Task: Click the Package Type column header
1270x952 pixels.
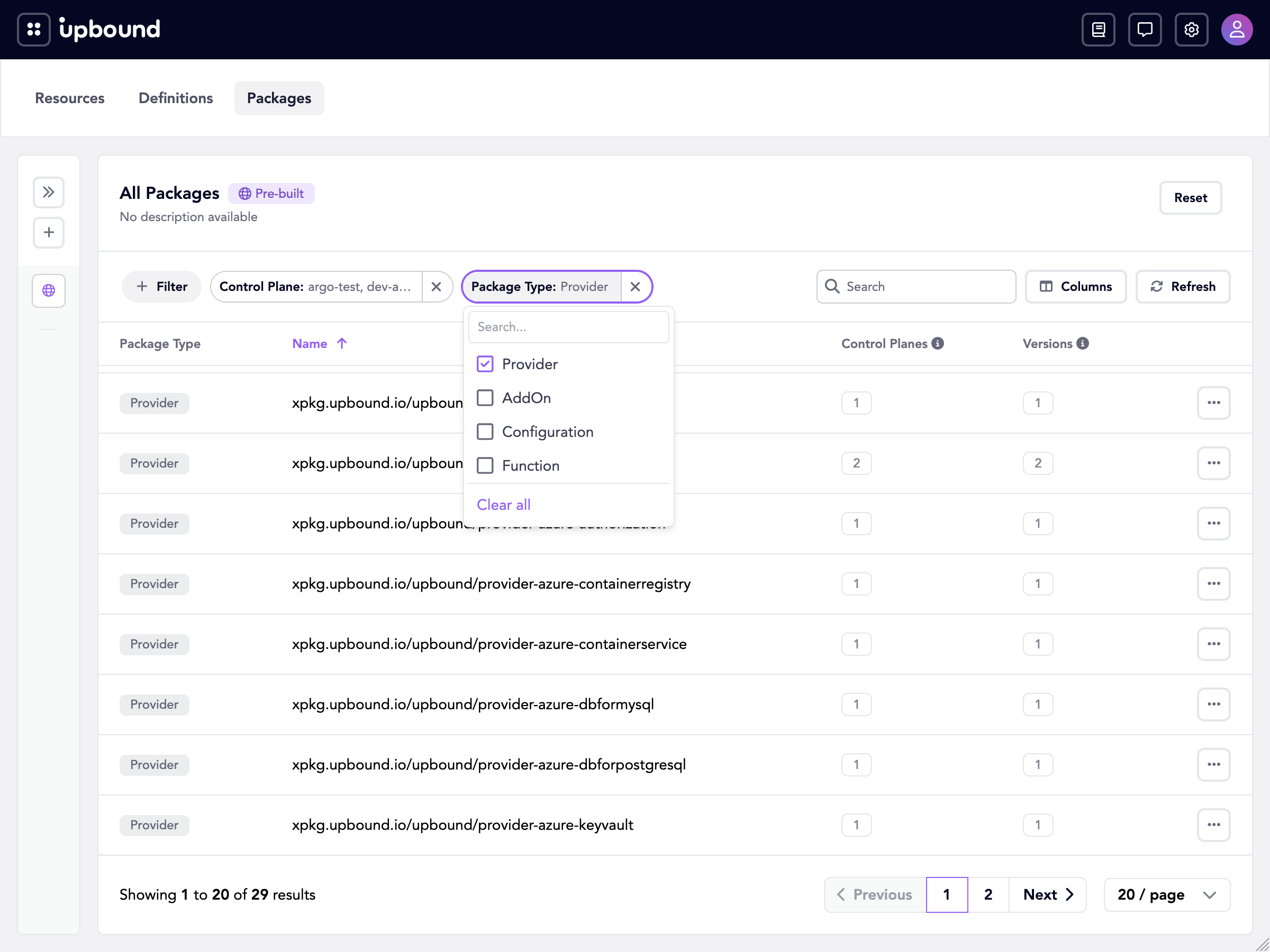Action: coord(160,343)
